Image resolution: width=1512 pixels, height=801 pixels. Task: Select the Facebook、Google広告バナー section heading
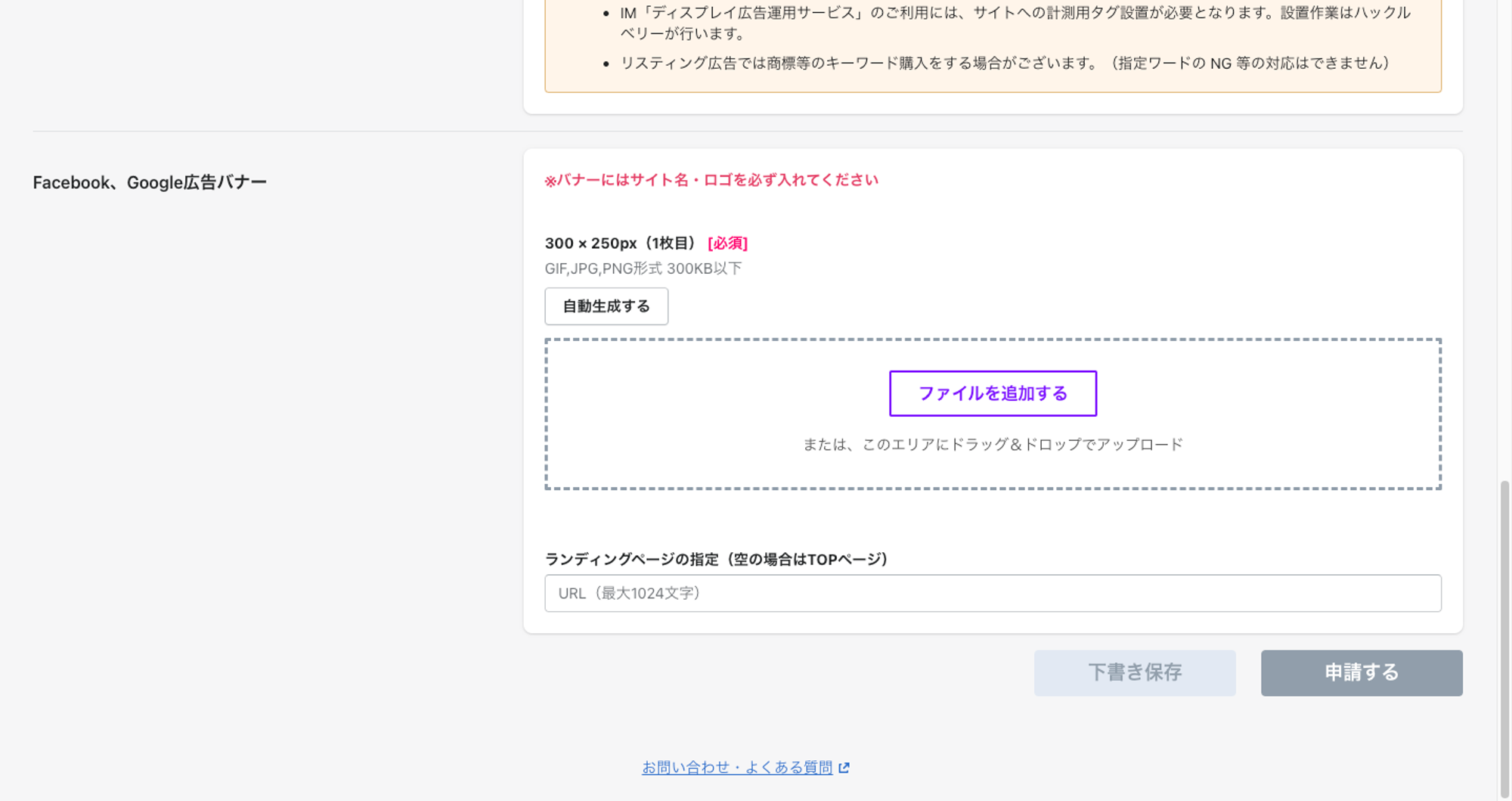coord(150,182)
